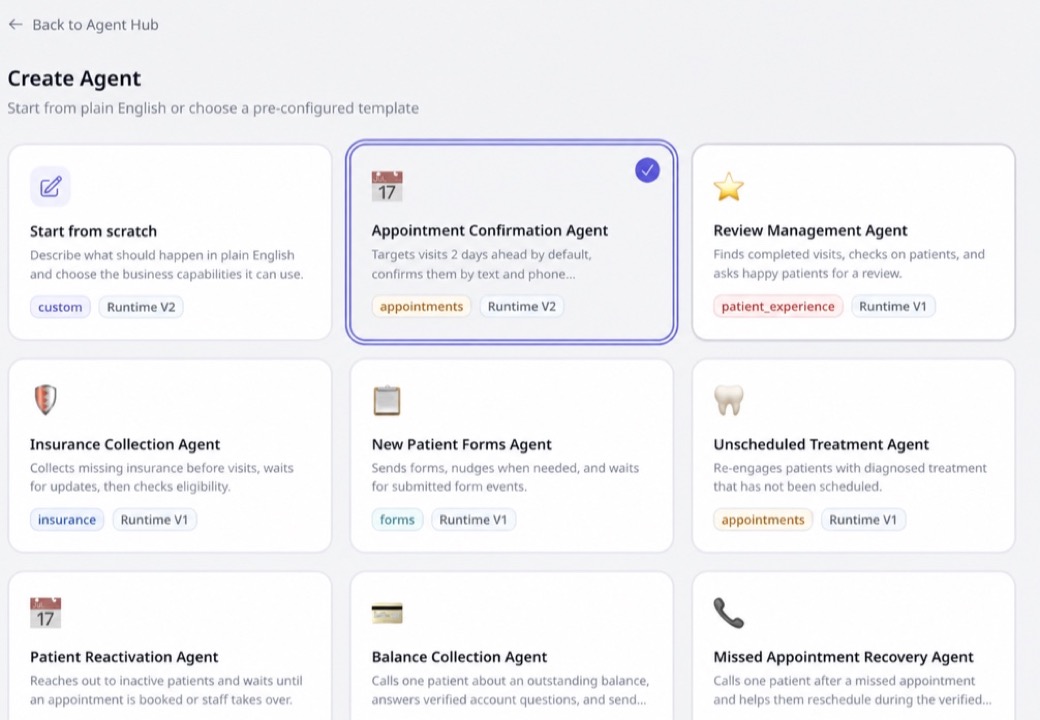Click description 'Re-engages patients with diagnosed treatment'
The image size is (1040, 720).
click(x=850, y=477)
